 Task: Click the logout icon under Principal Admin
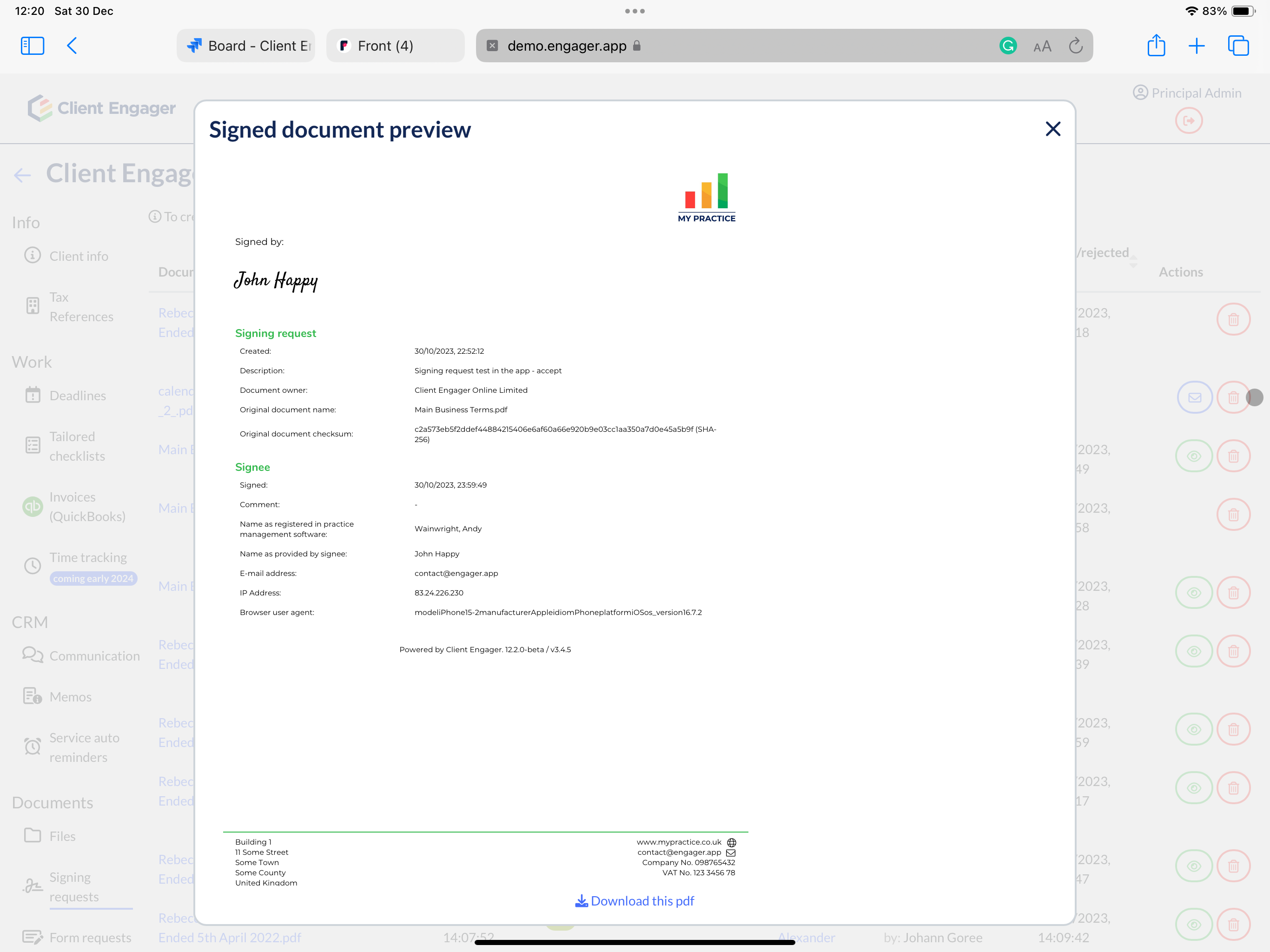(1189, 120)
